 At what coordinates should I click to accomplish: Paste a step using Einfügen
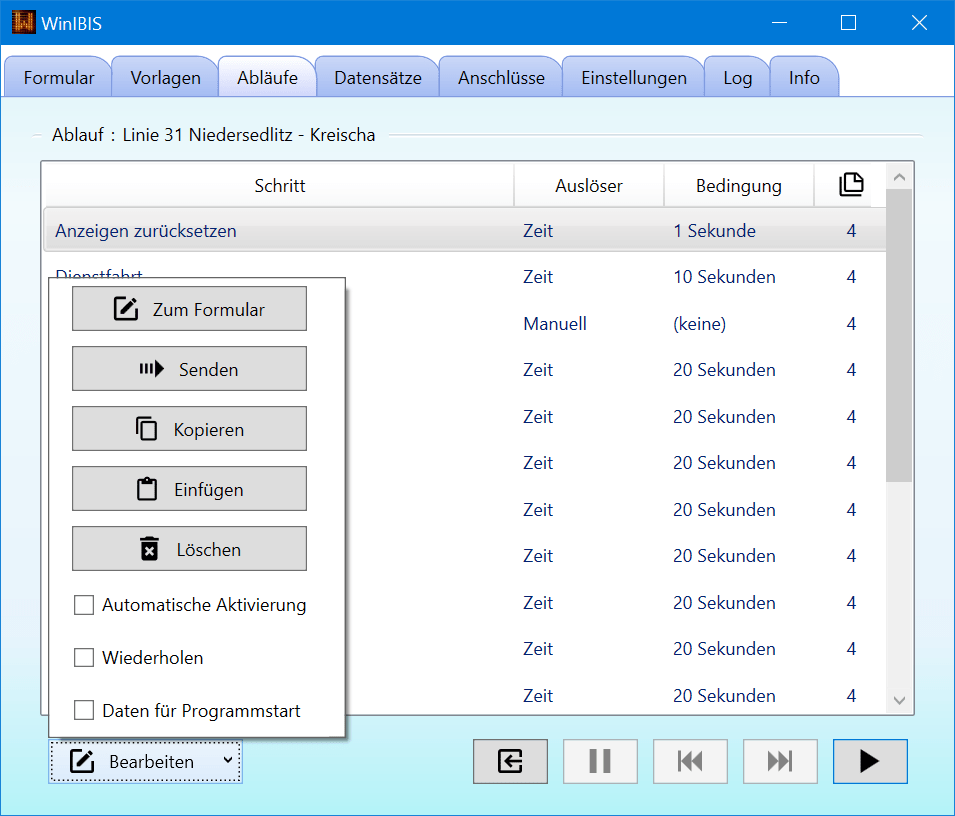pyautogui.click(x=189, y=488)
